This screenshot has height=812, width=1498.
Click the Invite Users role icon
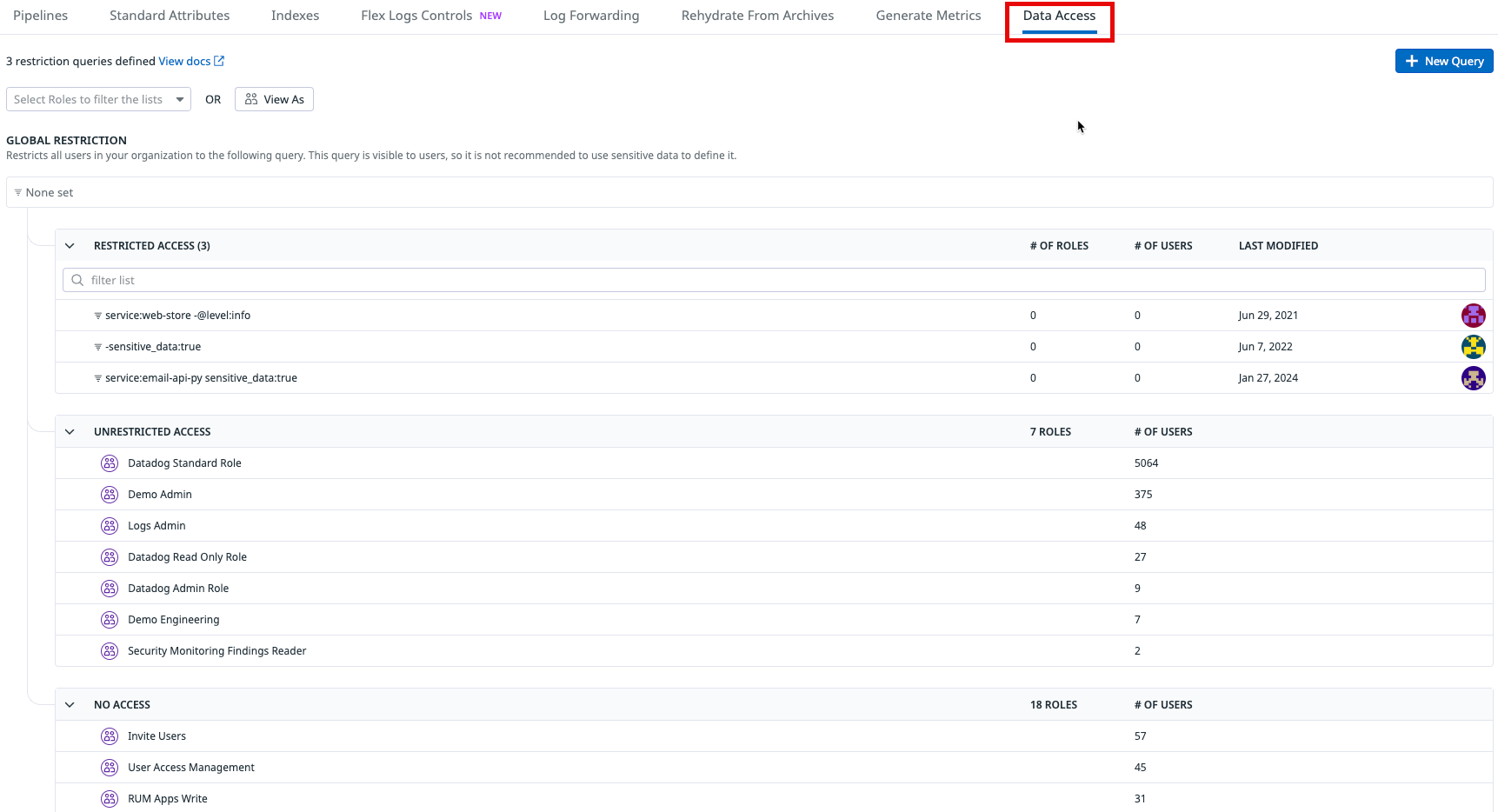click(110, 736)
